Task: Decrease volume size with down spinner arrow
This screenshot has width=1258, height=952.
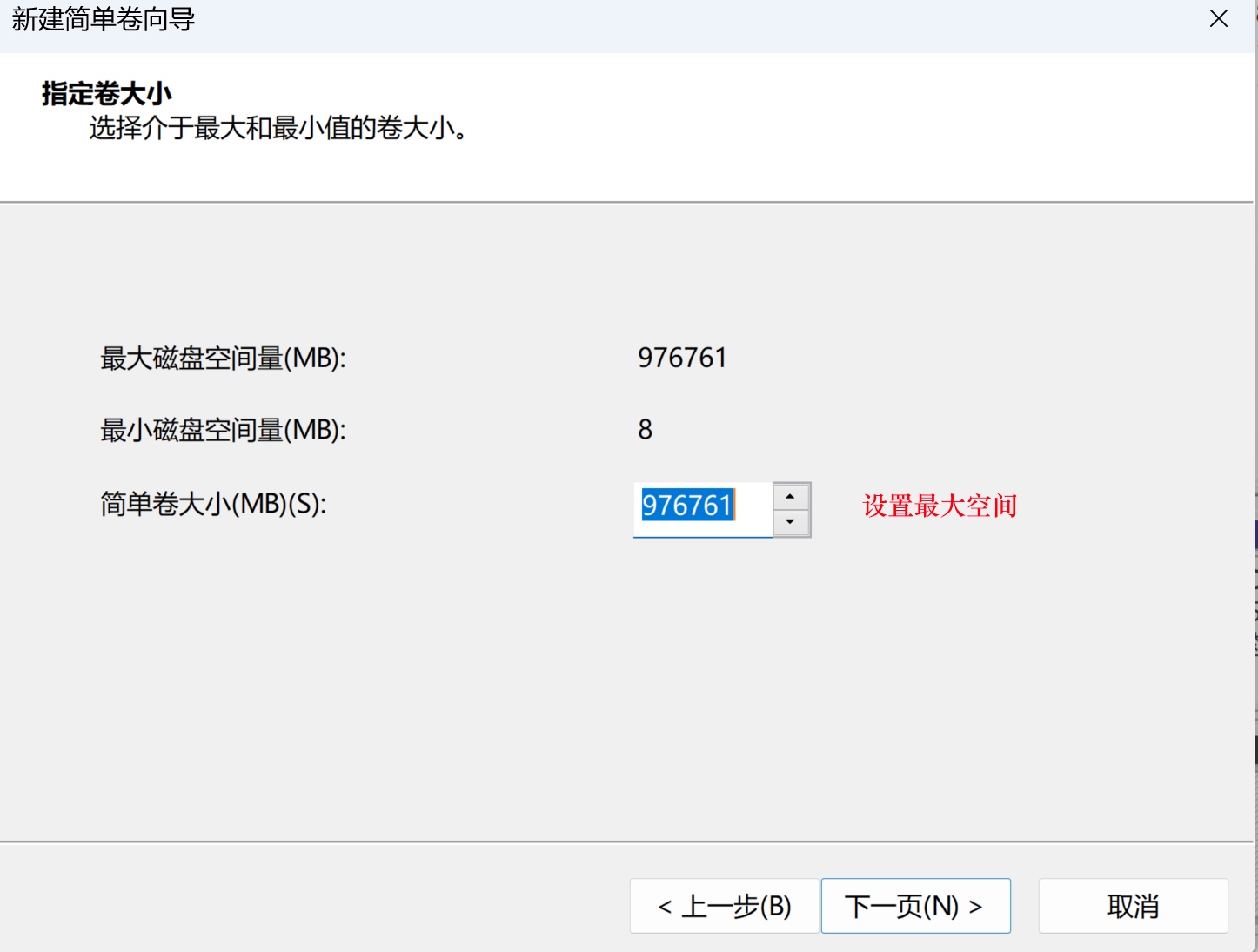Action: [x=791, y=523]
